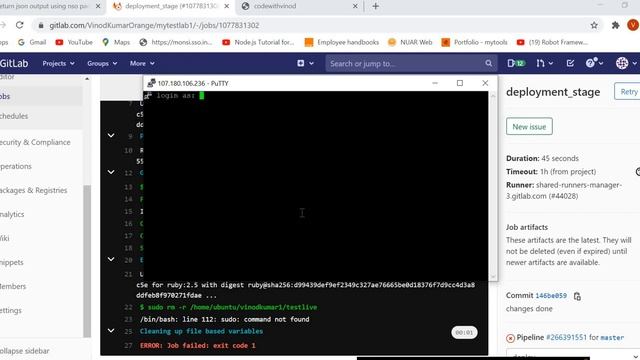
Task: Click inside the PuTTY login terminal
Action: click(x=316, y=186)
